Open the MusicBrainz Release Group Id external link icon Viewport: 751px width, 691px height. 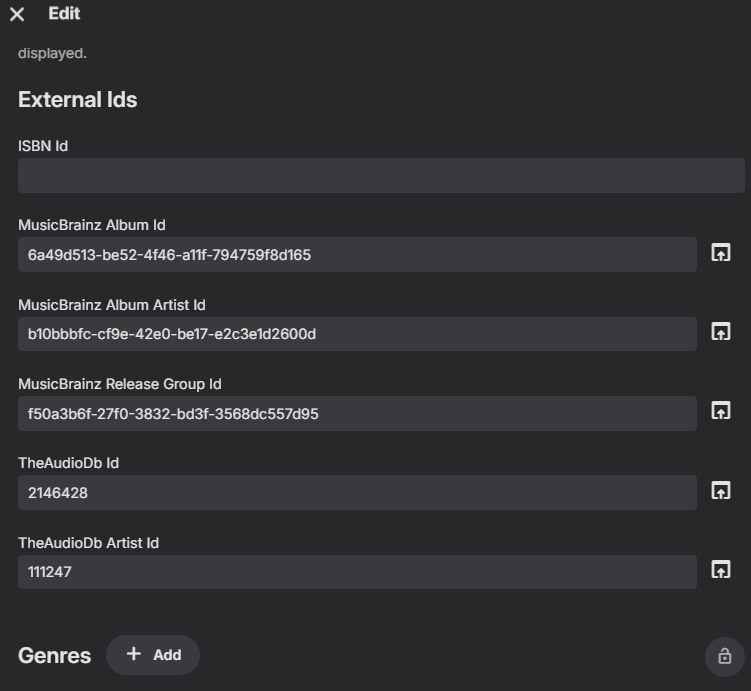click(x=720, y=411)
